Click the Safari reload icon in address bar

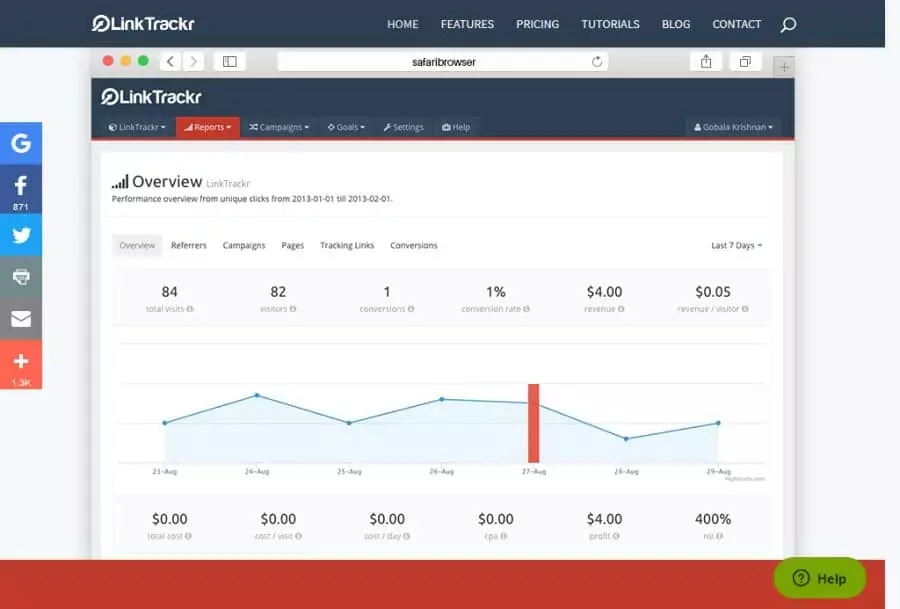pos(597,61)
